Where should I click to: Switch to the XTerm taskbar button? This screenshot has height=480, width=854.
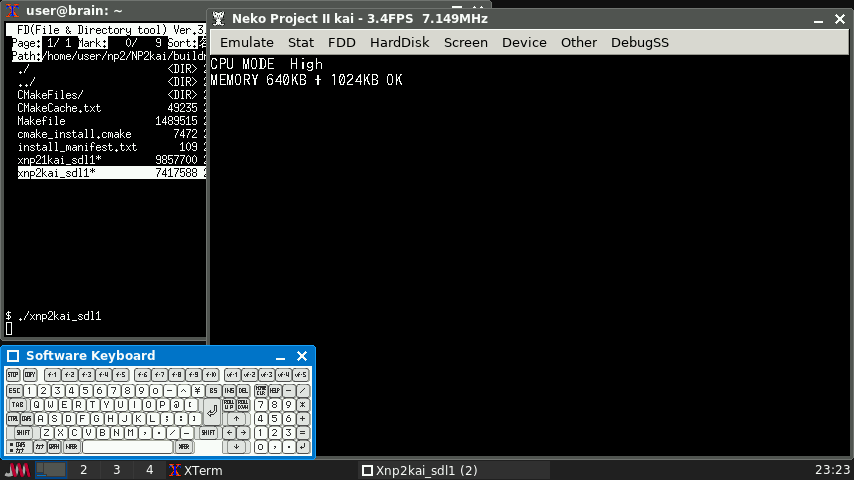point(195,470)
